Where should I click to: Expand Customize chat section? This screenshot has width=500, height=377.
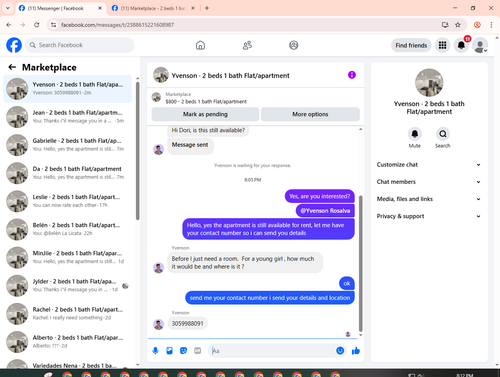pyautogui.click(x=429, y=165)
